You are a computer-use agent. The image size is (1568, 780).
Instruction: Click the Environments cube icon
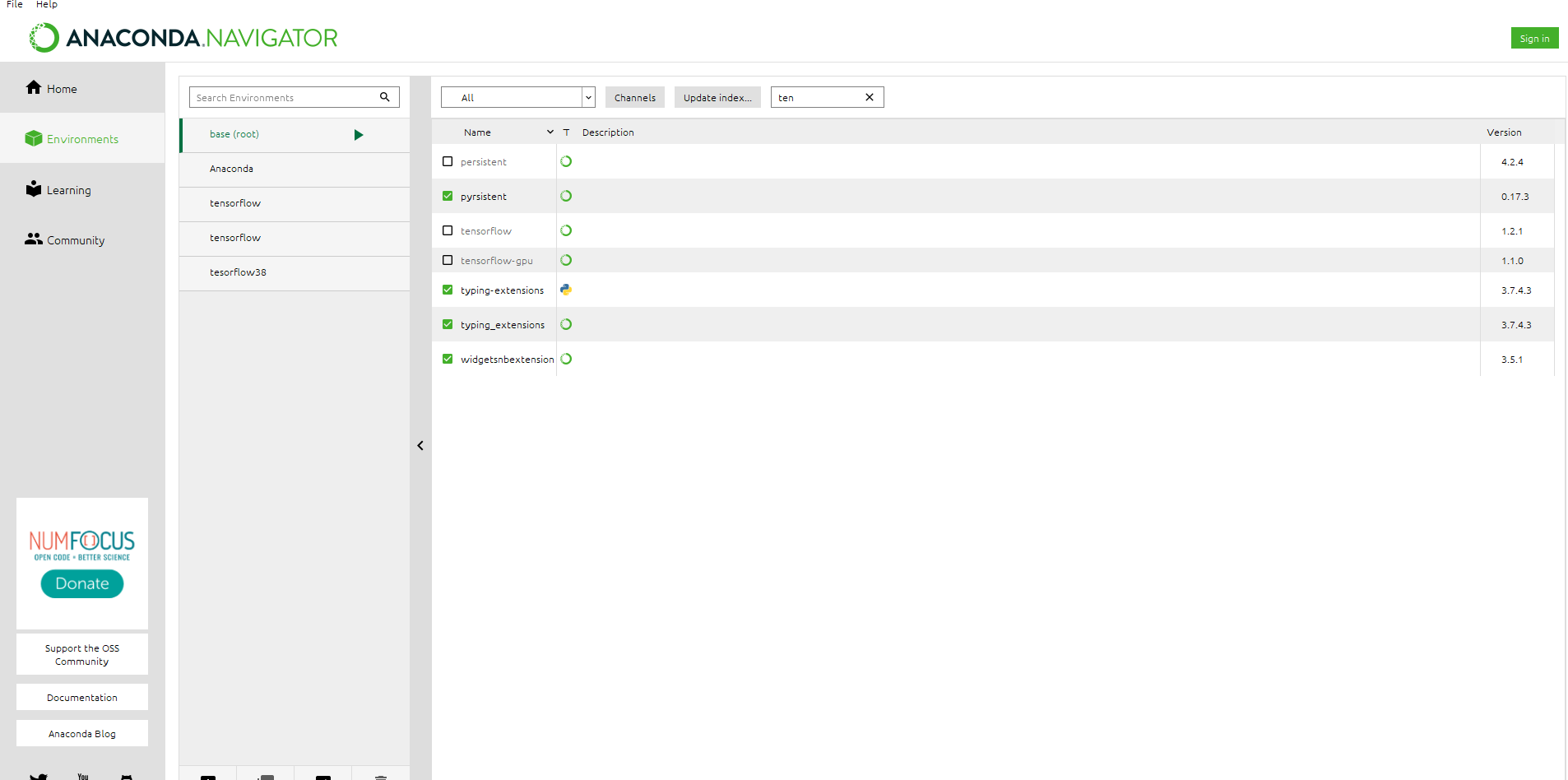pos(34,138)
